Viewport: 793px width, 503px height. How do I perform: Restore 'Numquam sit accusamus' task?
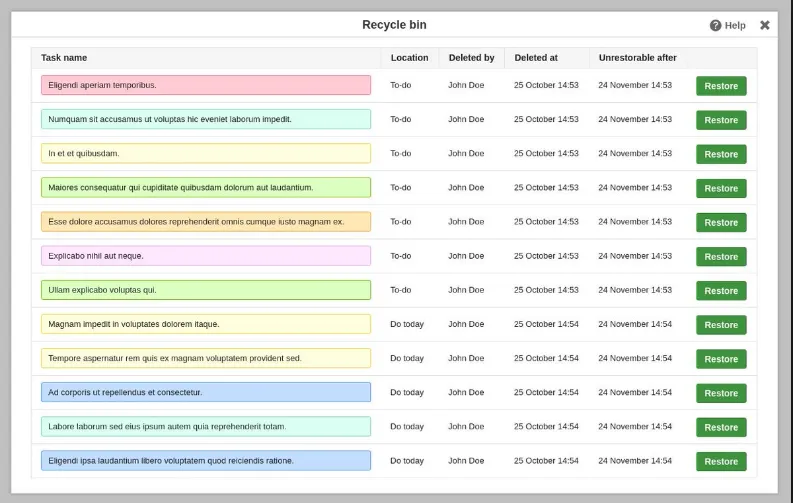tap(721, 120)
